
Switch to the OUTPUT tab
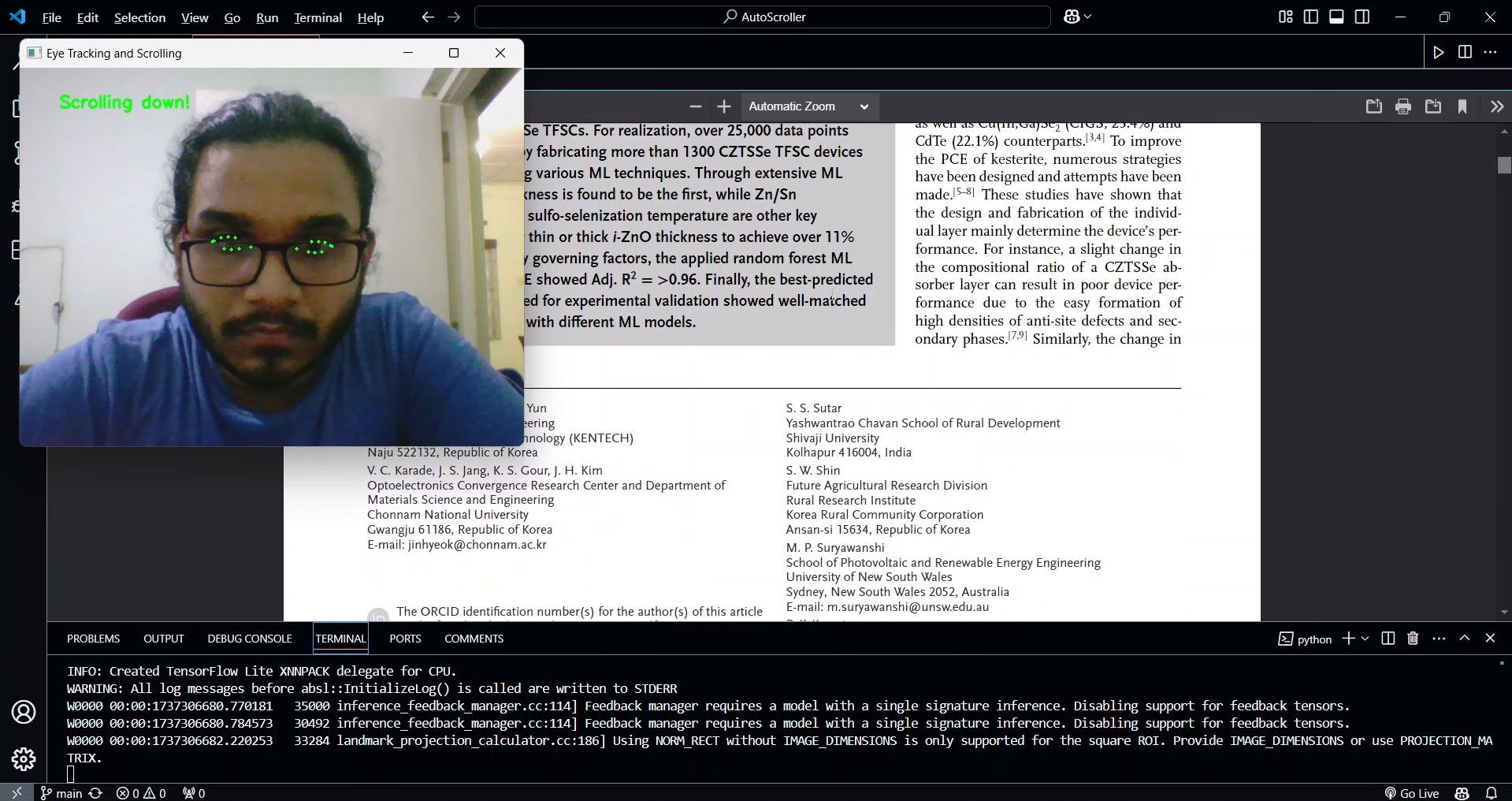[x=164, y=639]
